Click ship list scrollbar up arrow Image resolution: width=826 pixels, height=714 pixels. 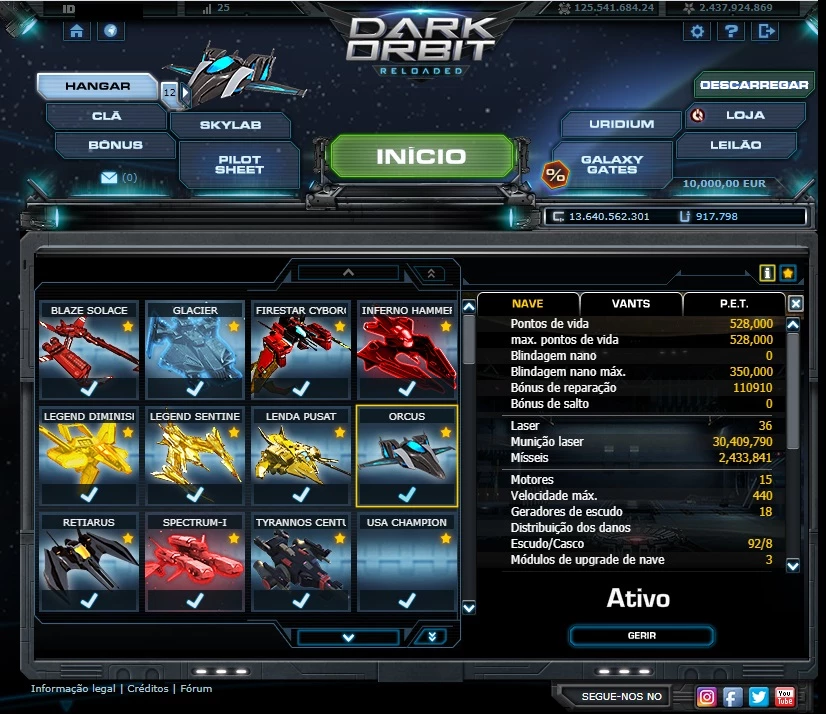point(469,307)
